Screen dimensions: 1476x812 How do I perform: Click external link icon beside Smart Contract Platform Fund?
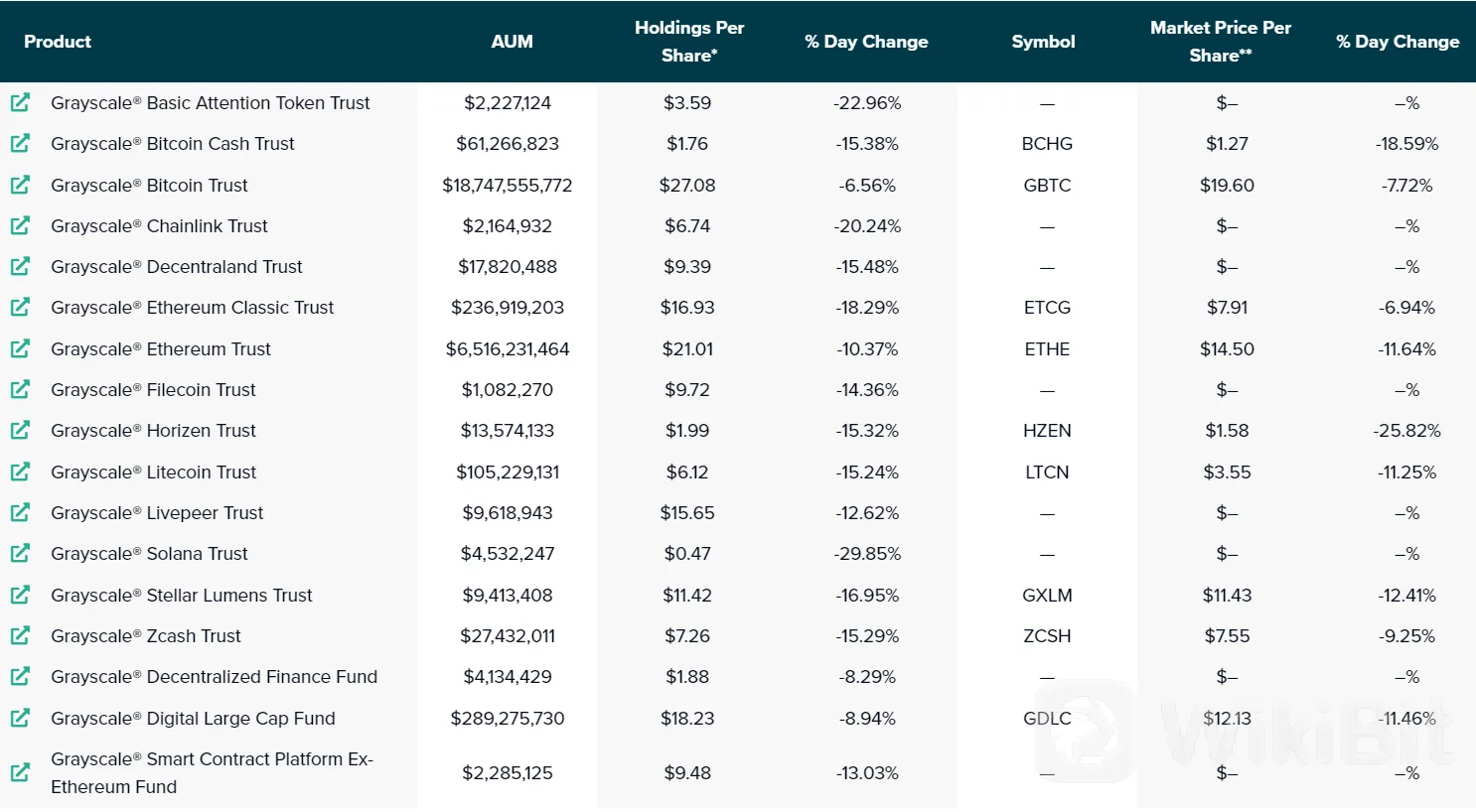pyautogui.click(x=20, y=772)
